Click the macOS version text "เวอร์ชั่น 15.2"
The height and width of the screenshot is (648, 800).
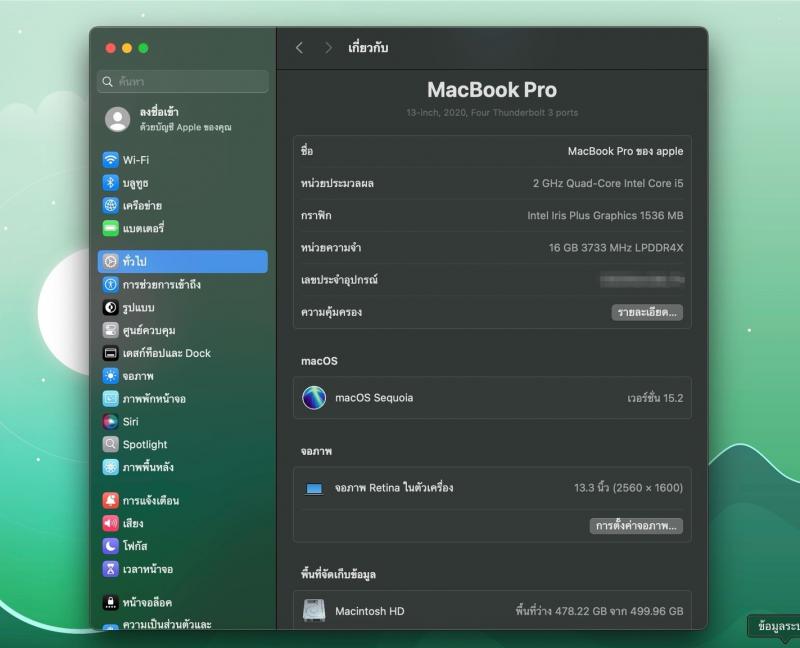click(x=655, y=398)
